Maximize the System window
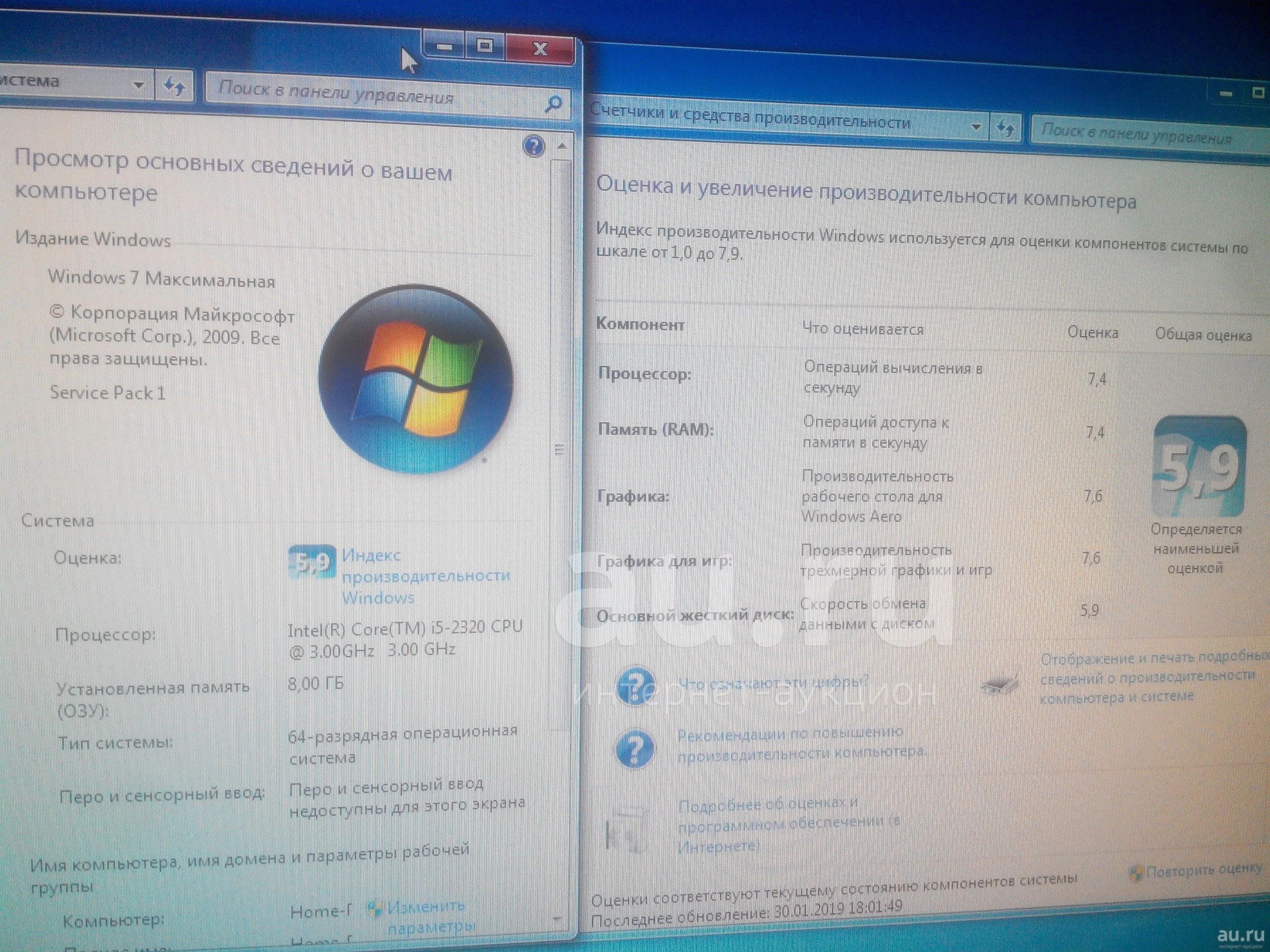The height and width of the screenshot is (952, 1270). [485, 45]
